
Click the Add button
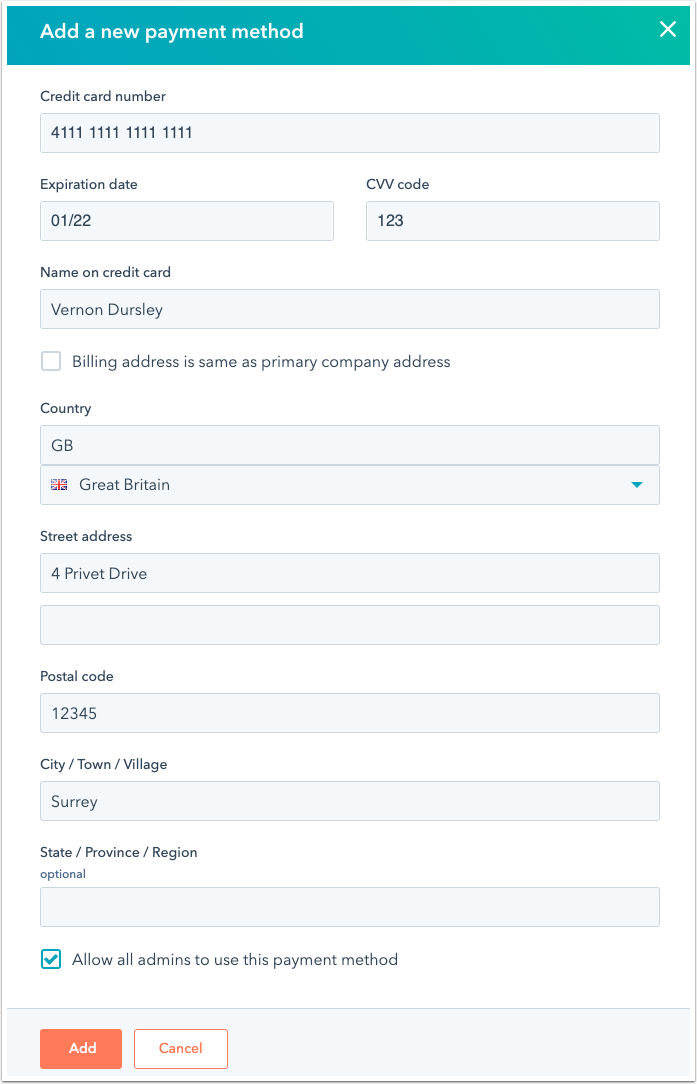[81, 1049]
